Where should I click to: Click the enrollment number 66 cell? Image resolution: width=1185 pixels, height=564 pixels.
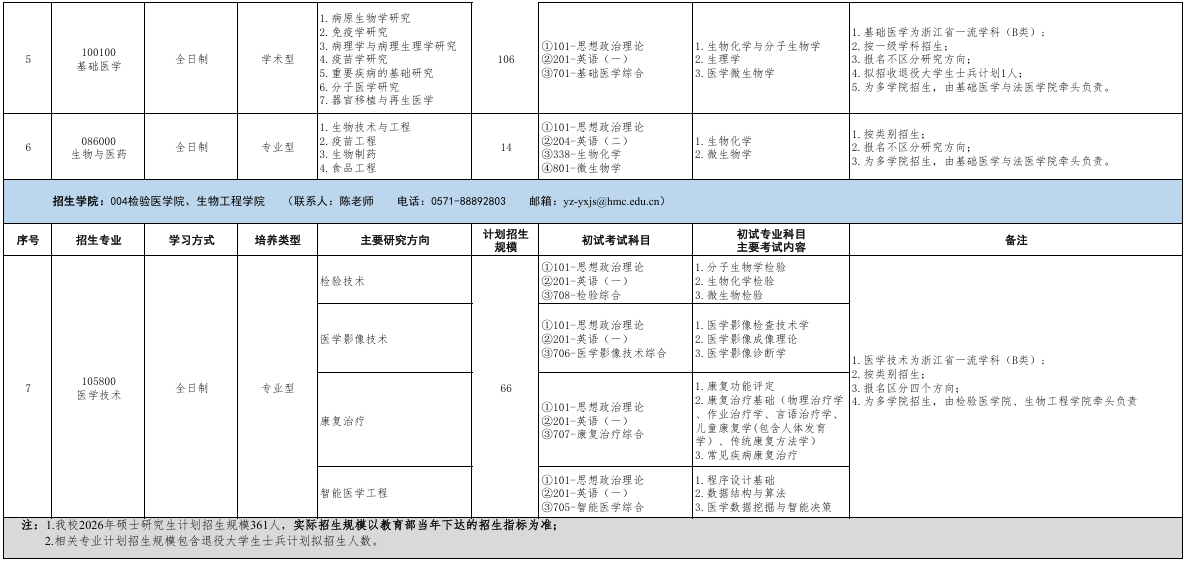click(505, 388)
